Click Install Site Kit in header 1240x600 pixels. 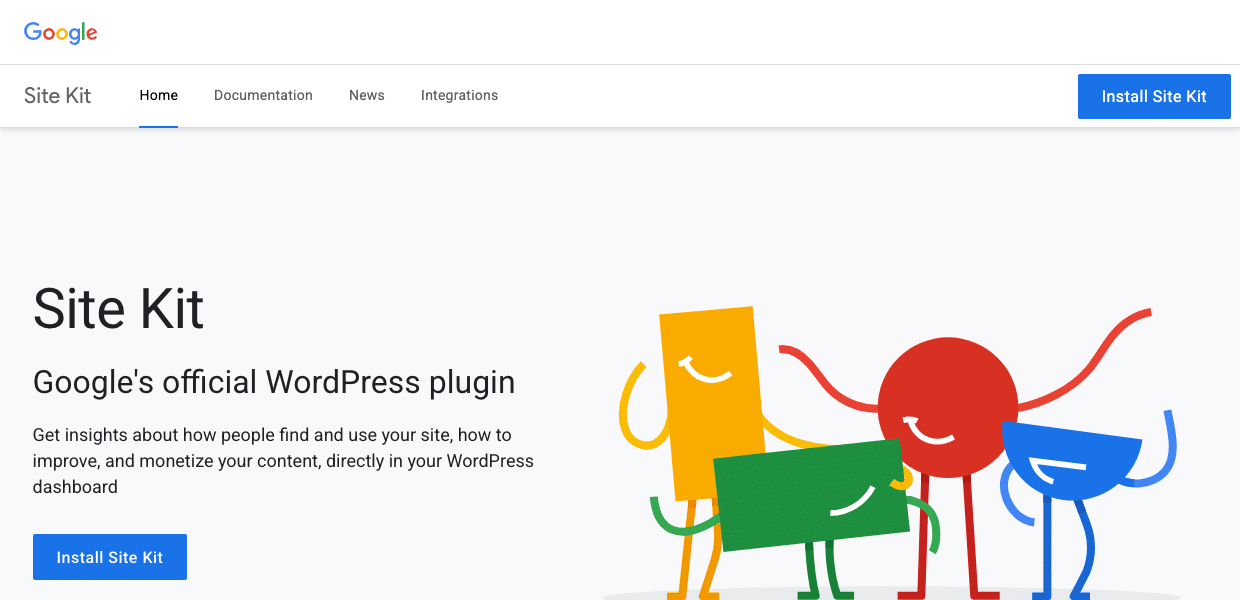pos(1154,97)
